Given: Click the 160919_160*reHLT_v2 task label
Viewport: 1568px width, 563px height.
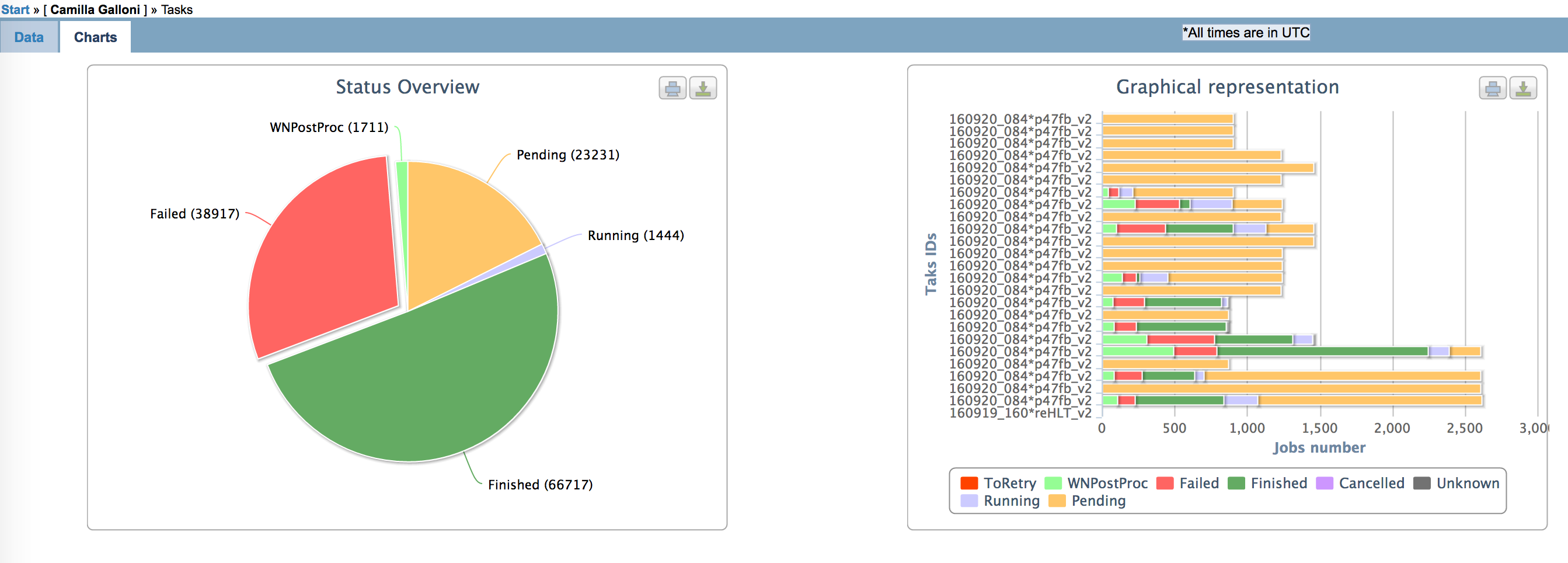Looking at the screenshot, I should coord(1020,413).
